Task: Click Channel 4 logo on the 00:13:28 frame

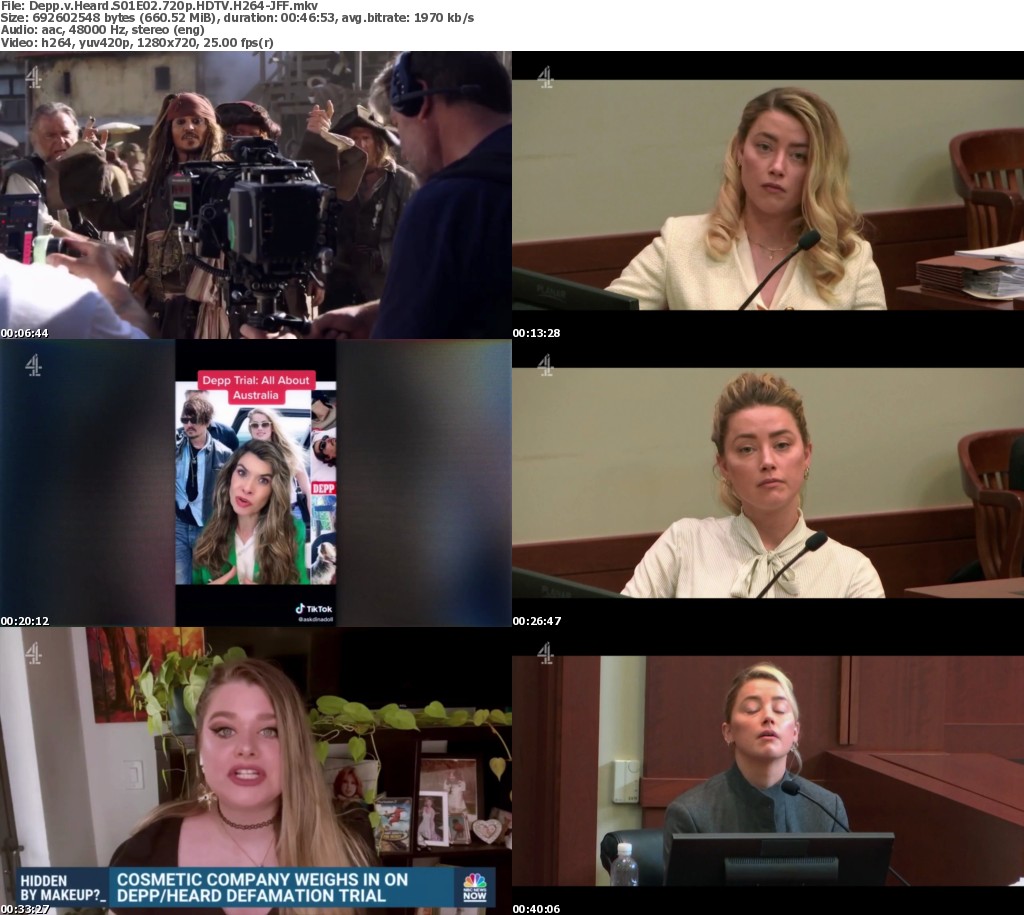Action: point(545,77)
